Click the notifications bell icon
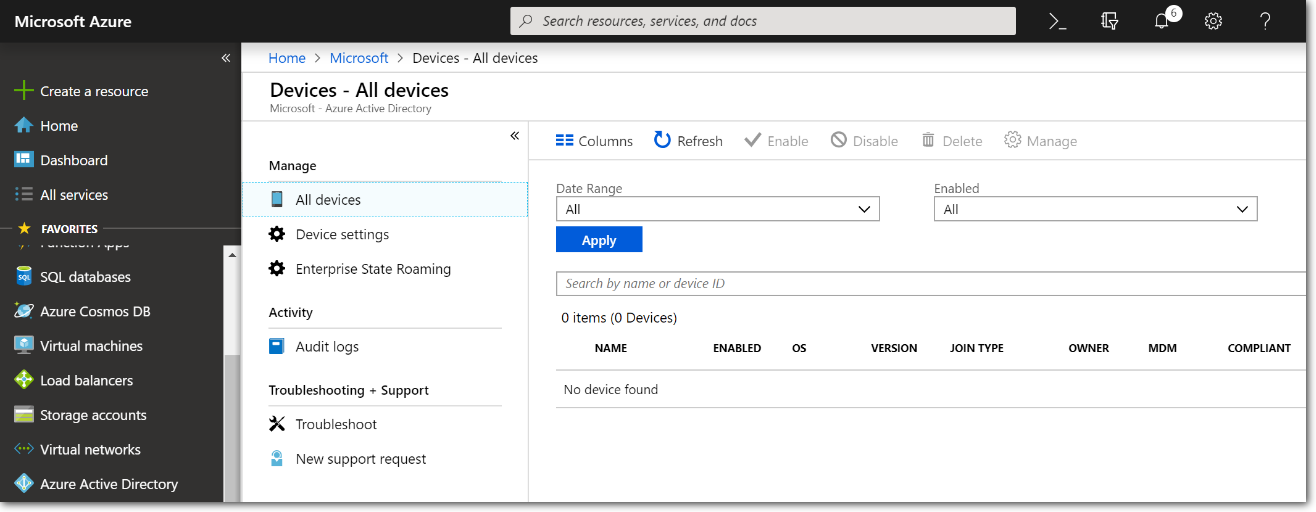This screenshot has height=512, width=1316. (1161, 21)
